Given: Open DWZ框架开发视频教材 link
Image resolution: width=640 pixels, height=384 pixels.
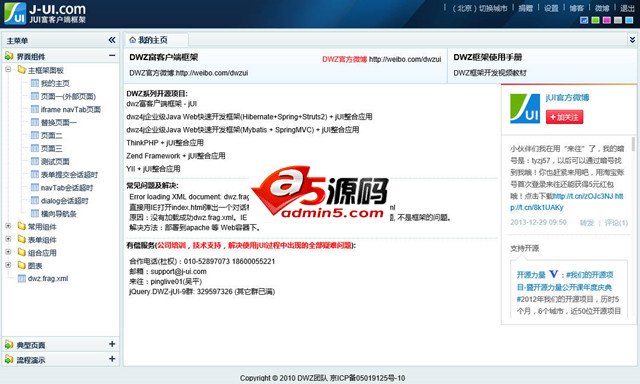Looking at the screenshot, I should [490, 73].
